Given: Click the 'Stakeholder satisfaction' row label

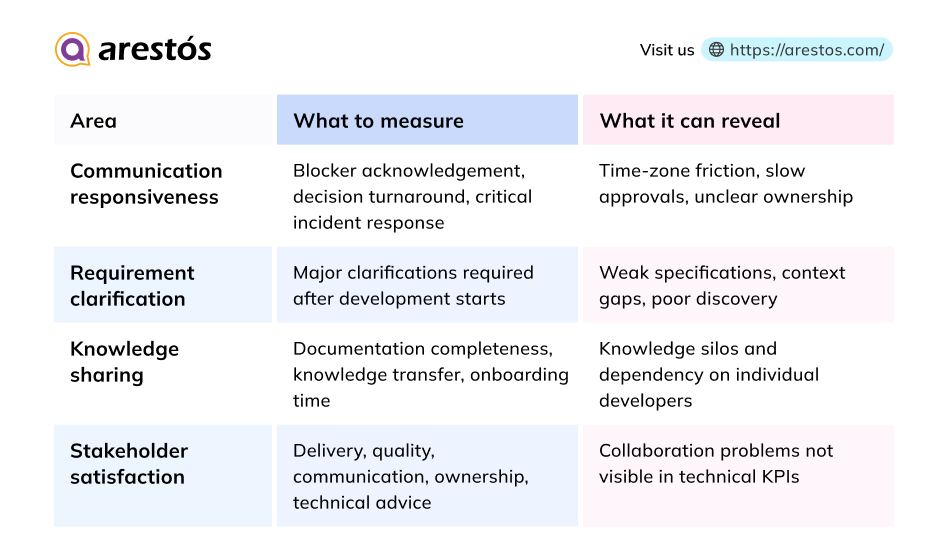Looking at the screenshot, I should [x=129, y=464].
